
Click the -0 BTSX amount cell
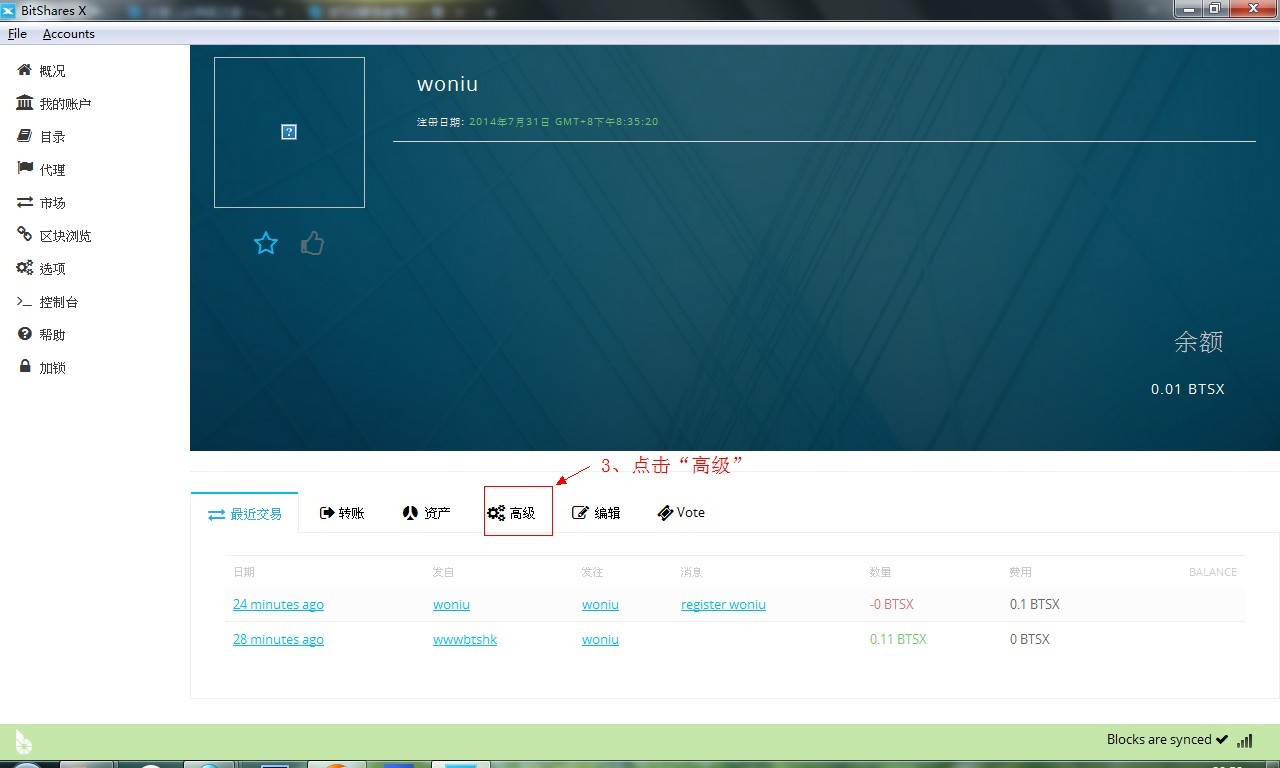[x=892, y=605]
